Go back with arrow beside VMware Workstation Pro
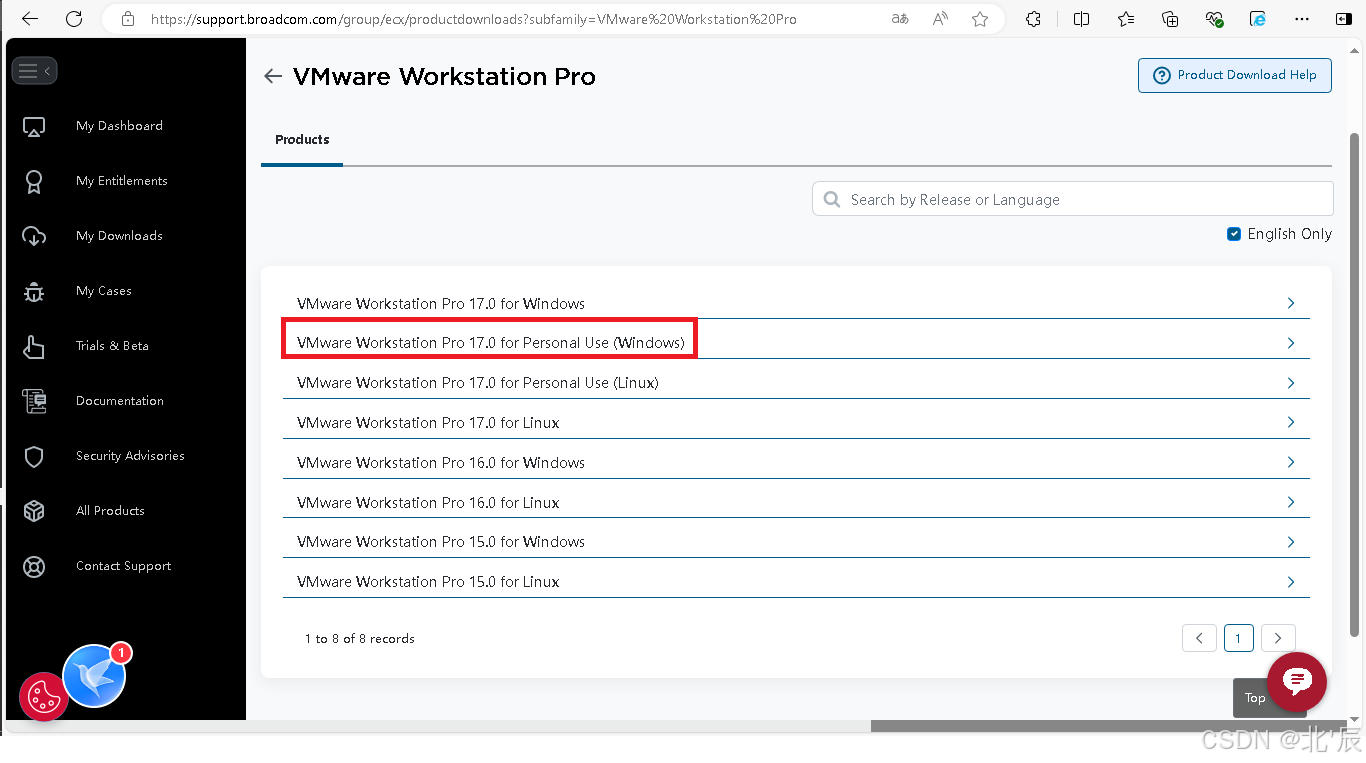The height and width of the screenshot is (763, 1366). point(273,76)
